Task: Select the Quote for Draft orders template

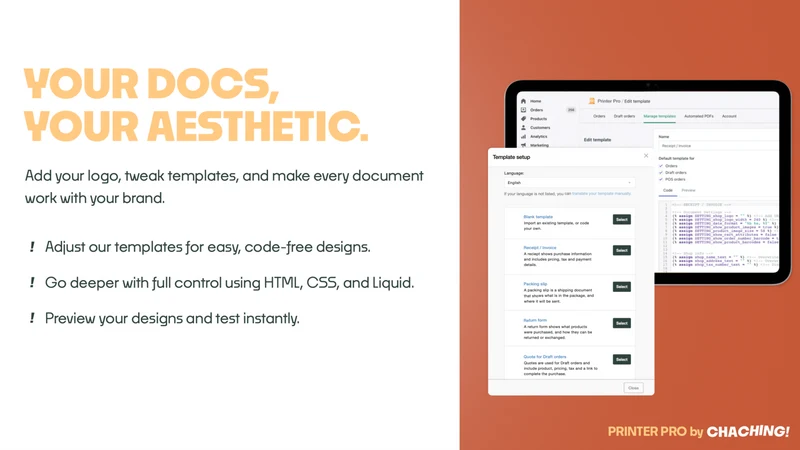Action: point(621,359)
